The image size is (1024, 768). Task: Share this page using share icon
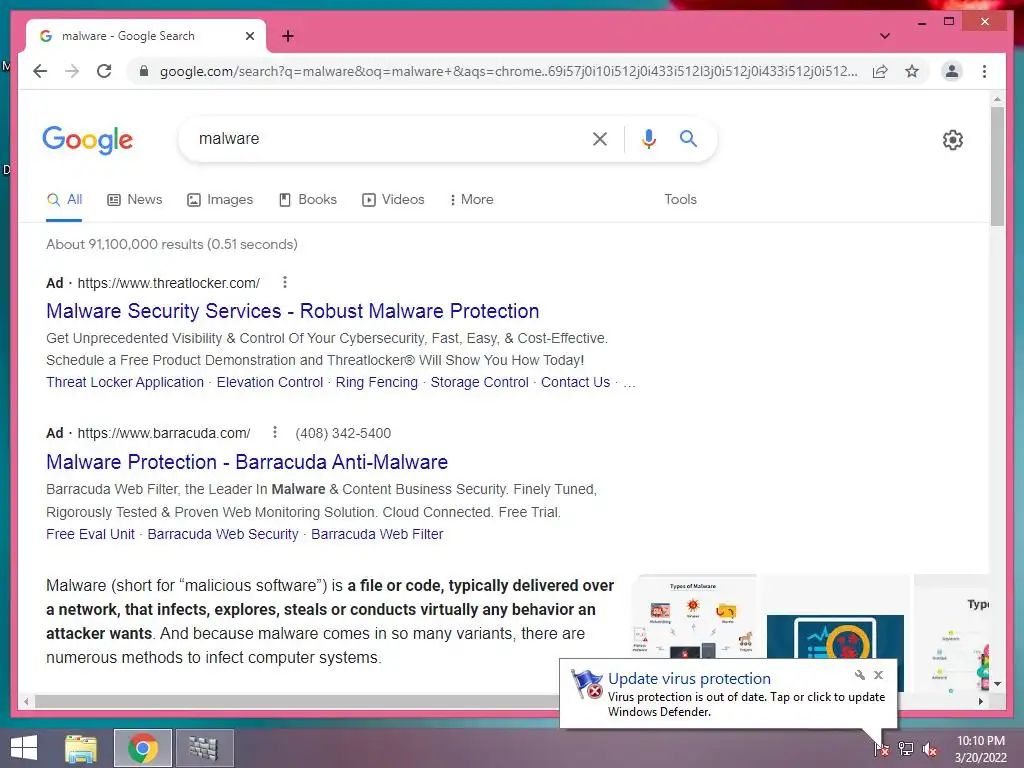pos(880,71)
